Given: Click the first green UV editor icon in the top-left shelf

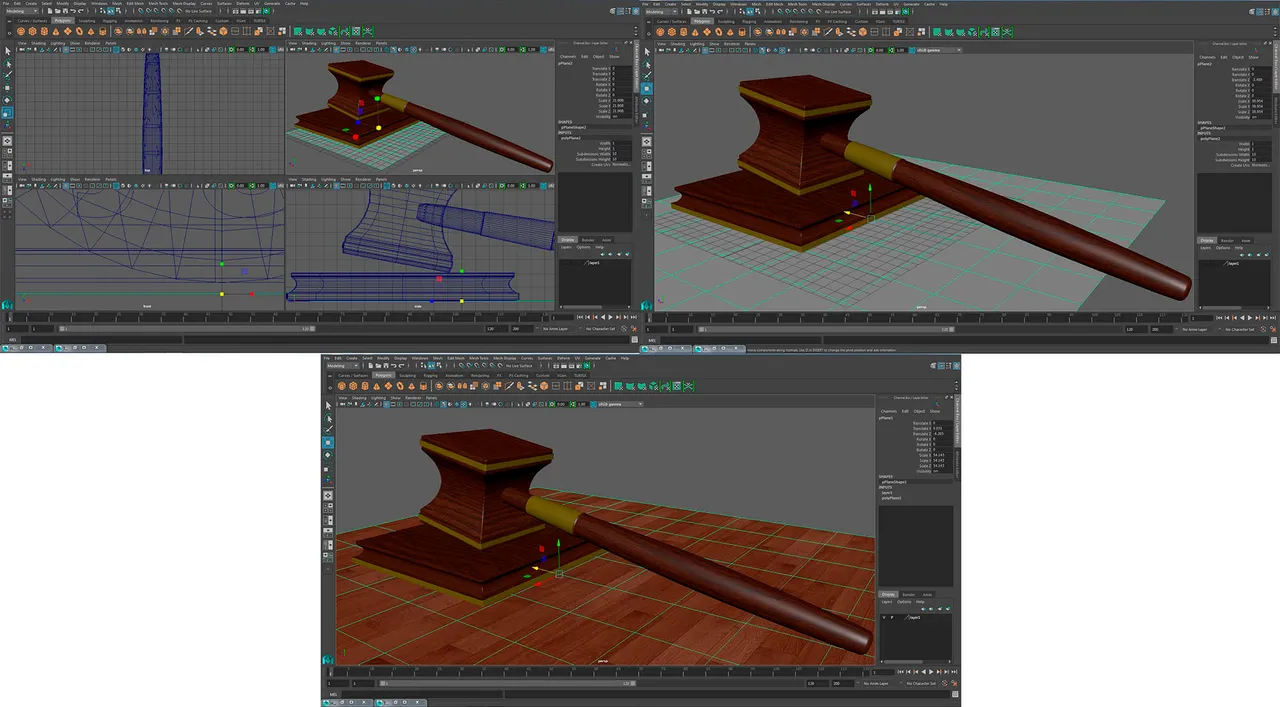Looking at the screenshot, I should coord(297,31).
